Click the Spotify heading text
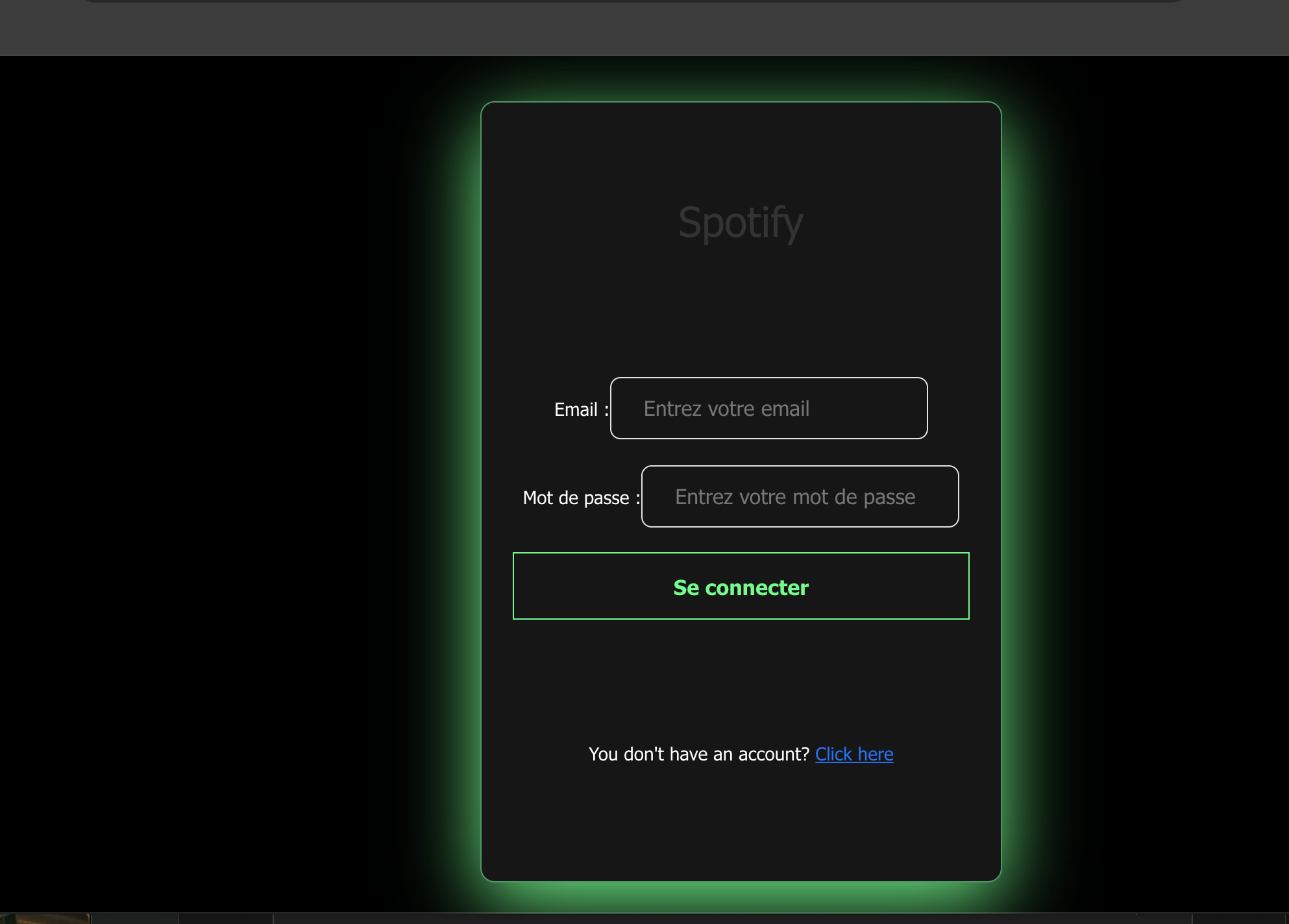Image resolution: width=1289 pixels, height=924 pixels. coord(741,223)
